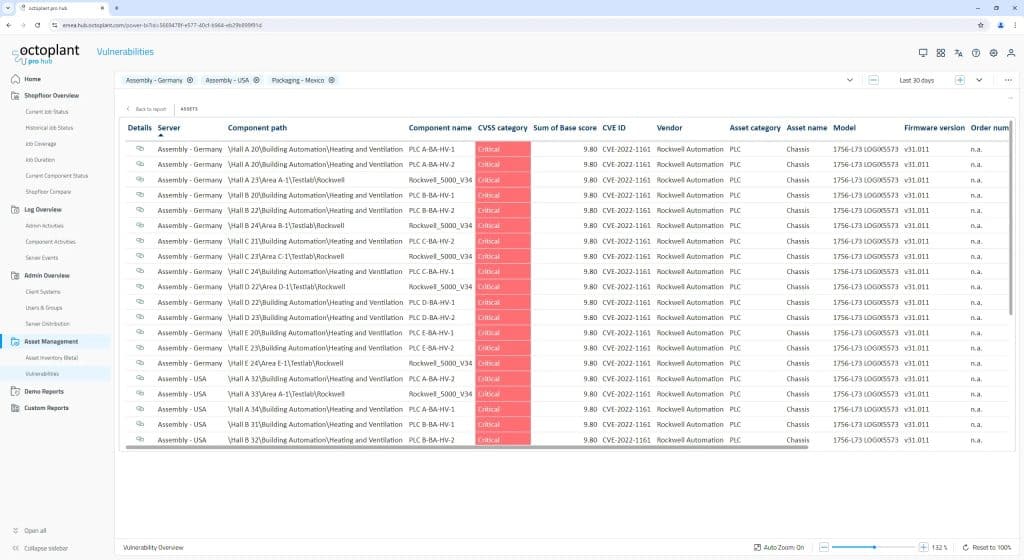Adjust the zoom level slider
The image size is (1024, 560).
(874, 548)
